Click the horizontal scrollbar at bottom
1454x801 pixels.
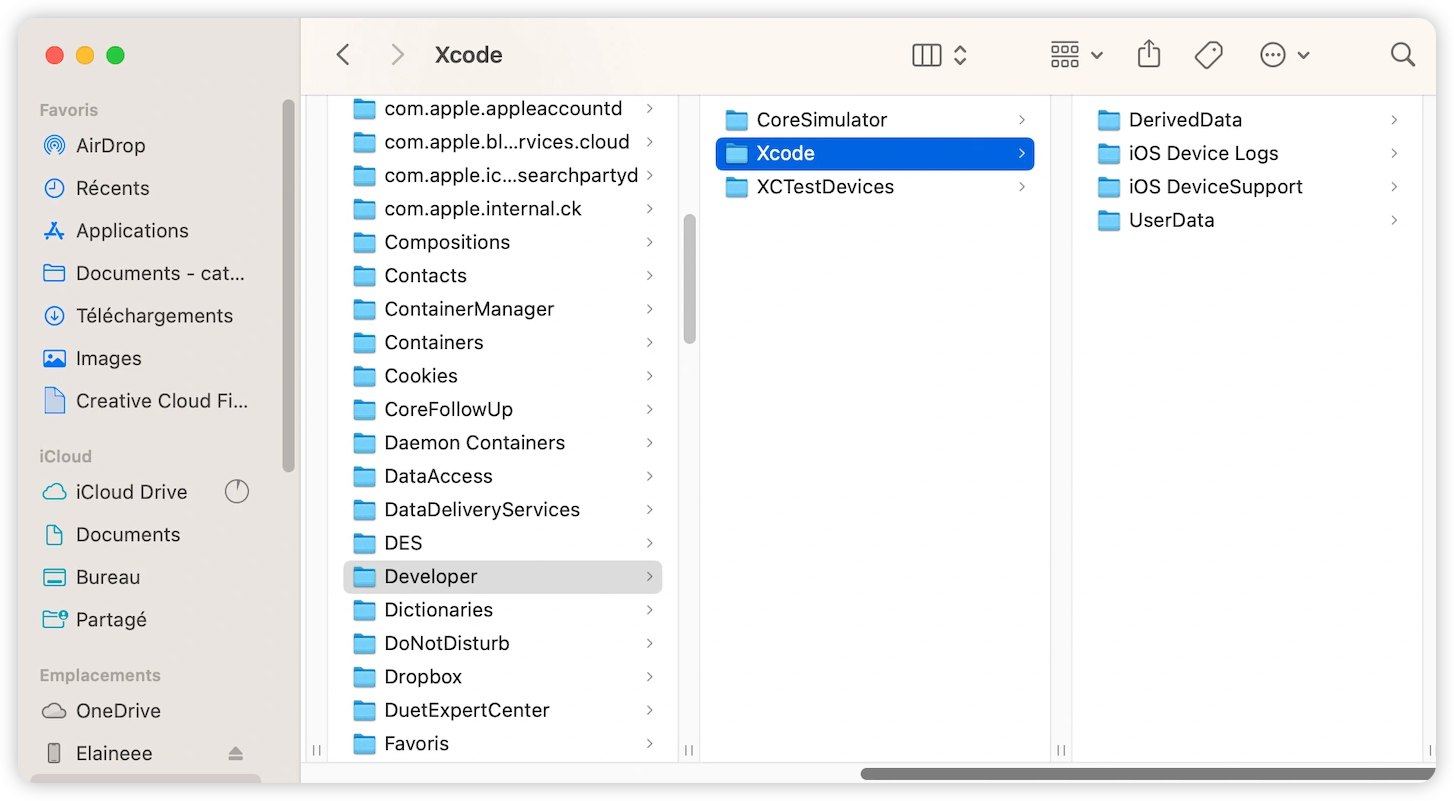click(x=1147, y=773)
